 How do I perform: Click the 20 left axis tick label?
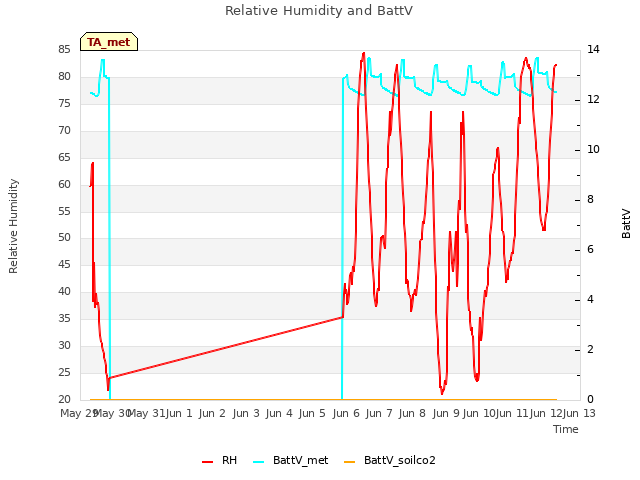pos(64,399)
